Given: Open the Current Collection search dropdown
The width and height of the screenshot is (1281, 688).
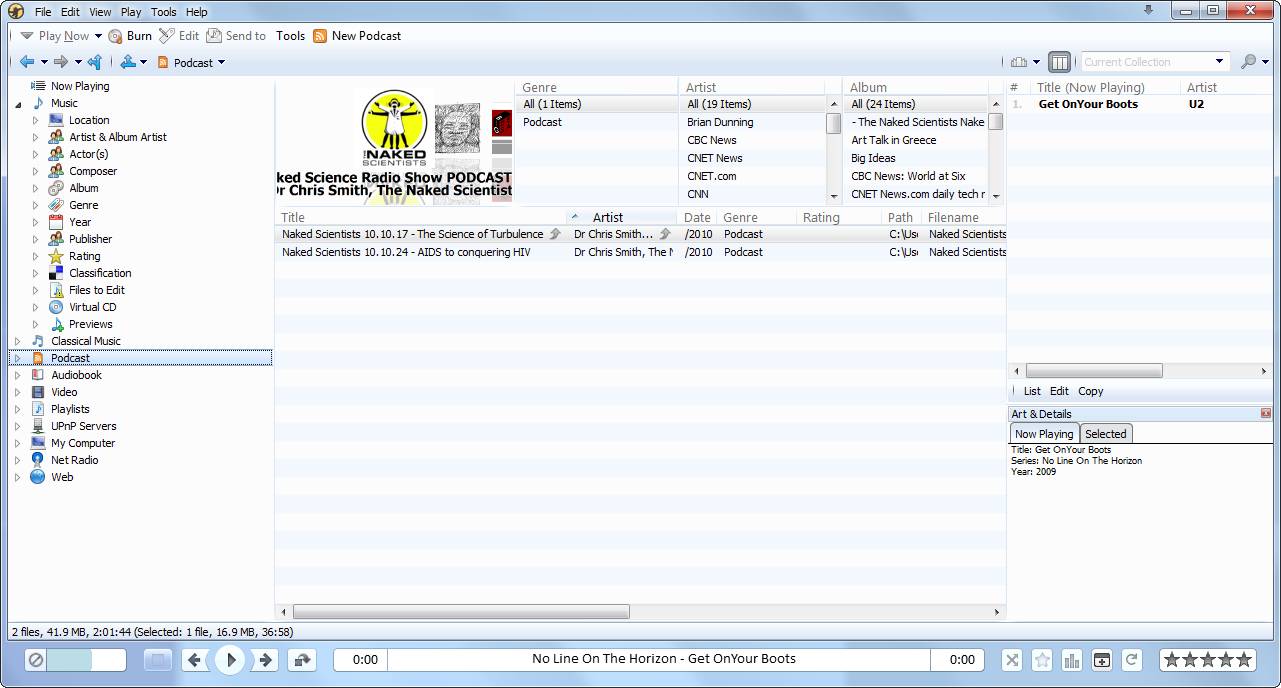Looking at the screenshot, I should point(1219,62).
